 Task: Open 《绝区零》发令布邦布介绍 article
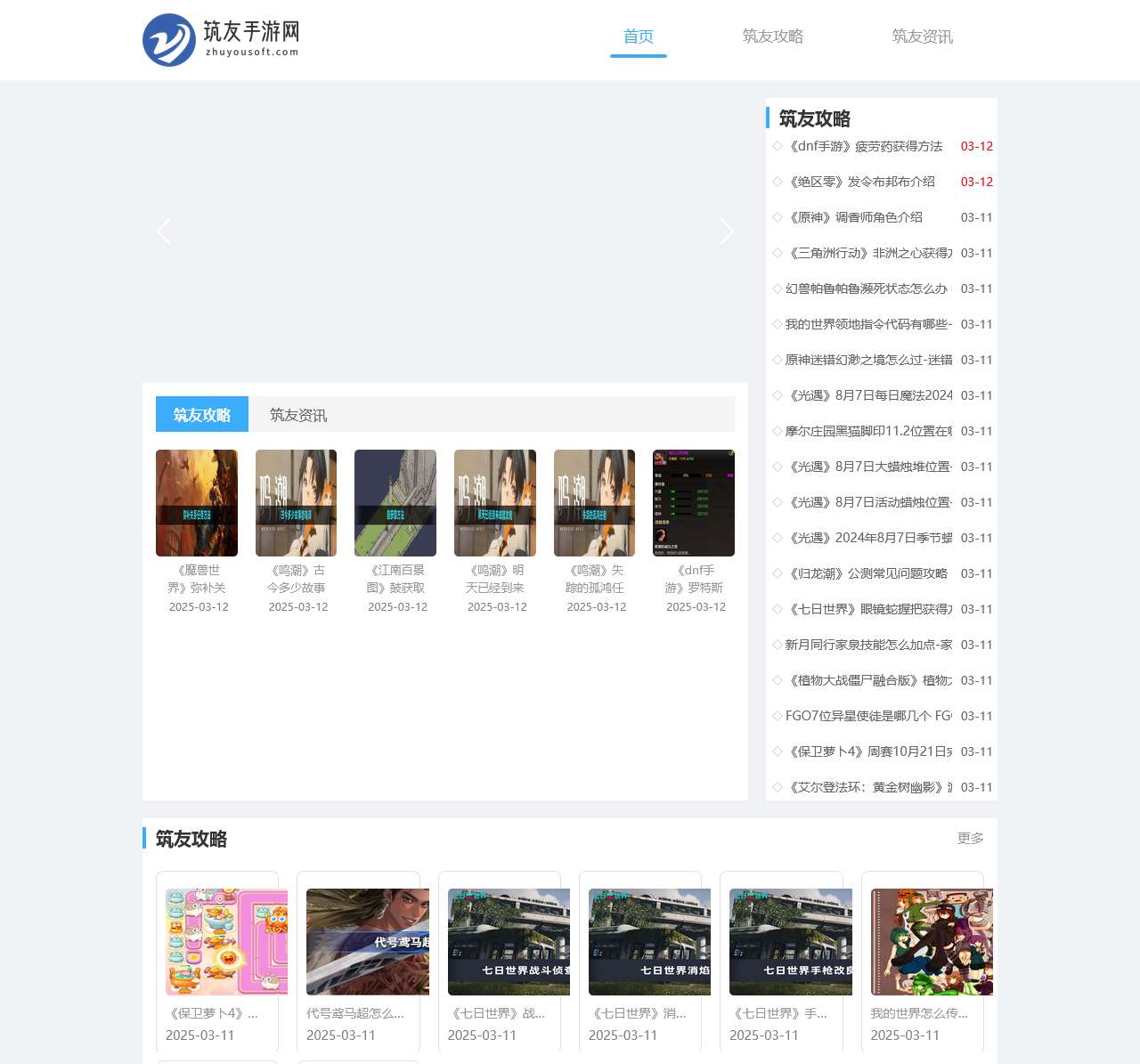point(860,182)
